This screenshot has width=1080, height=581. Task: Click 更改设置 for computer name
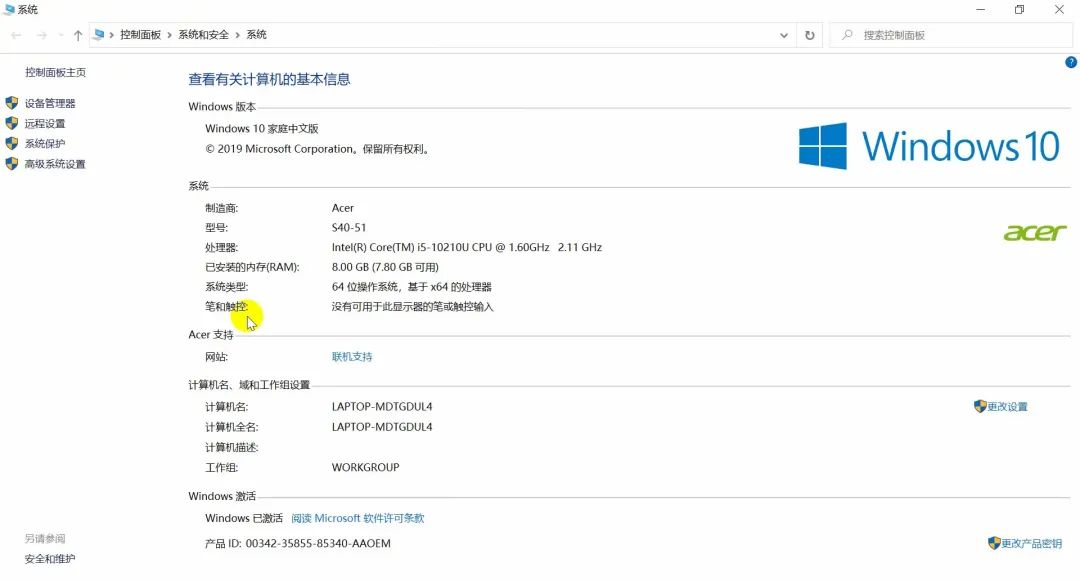coord(1007,407)
